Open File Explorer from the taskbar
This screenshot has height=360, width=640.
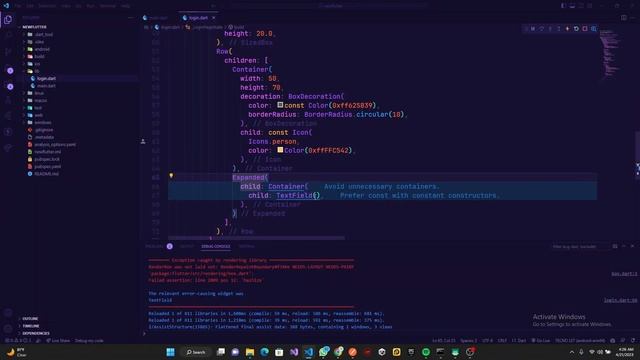point(250,352)
